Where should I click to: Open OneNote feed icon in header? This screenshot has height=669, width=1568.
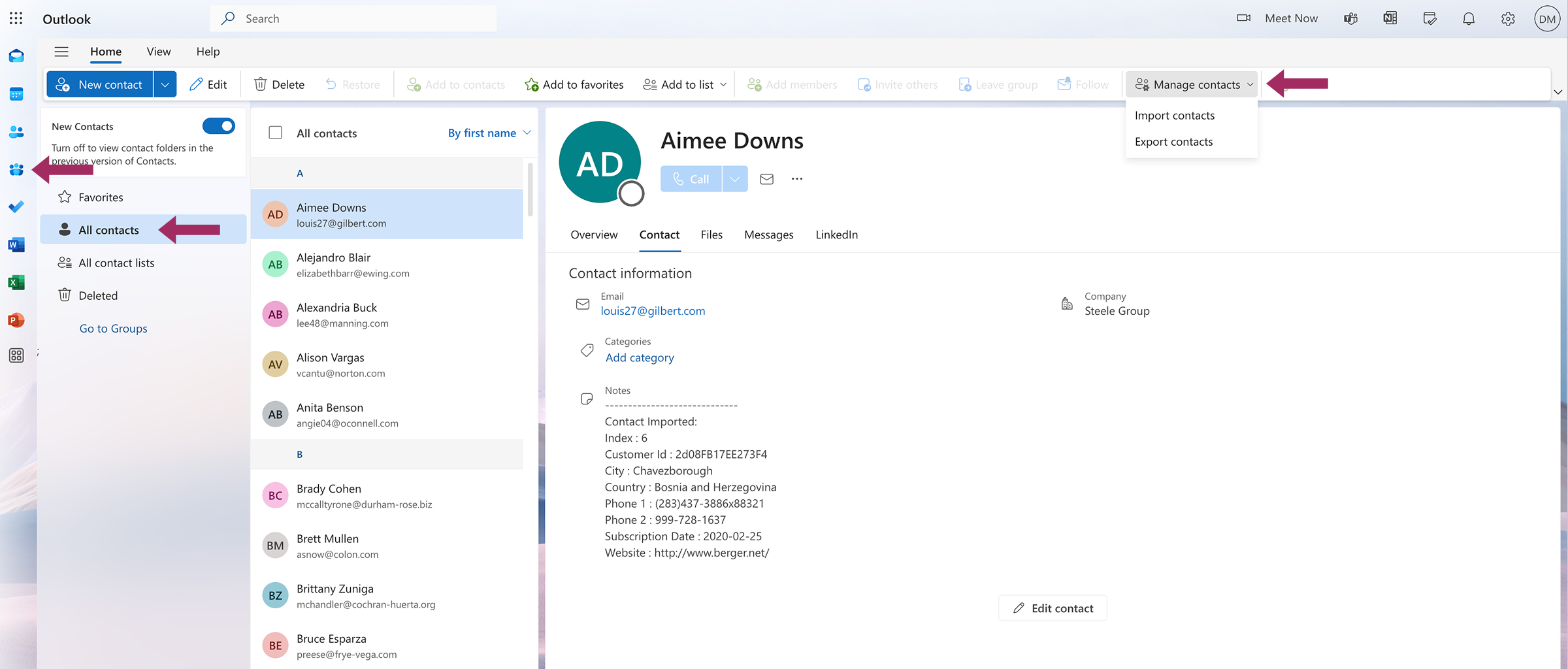1390,19
